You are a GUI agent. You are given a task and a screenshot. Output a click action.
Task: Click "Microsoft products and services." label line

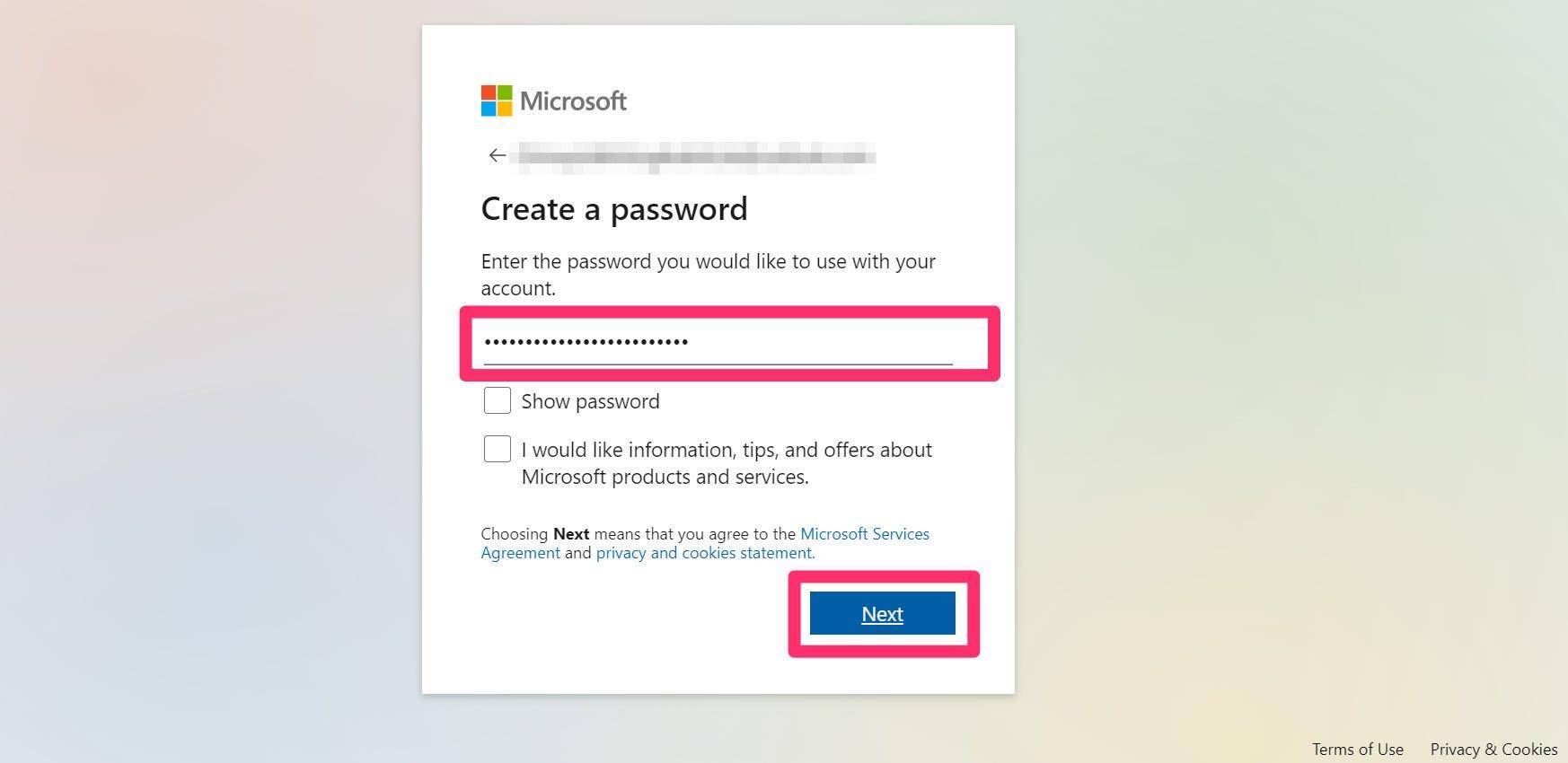pyautogui.click(x=665, y=477)
